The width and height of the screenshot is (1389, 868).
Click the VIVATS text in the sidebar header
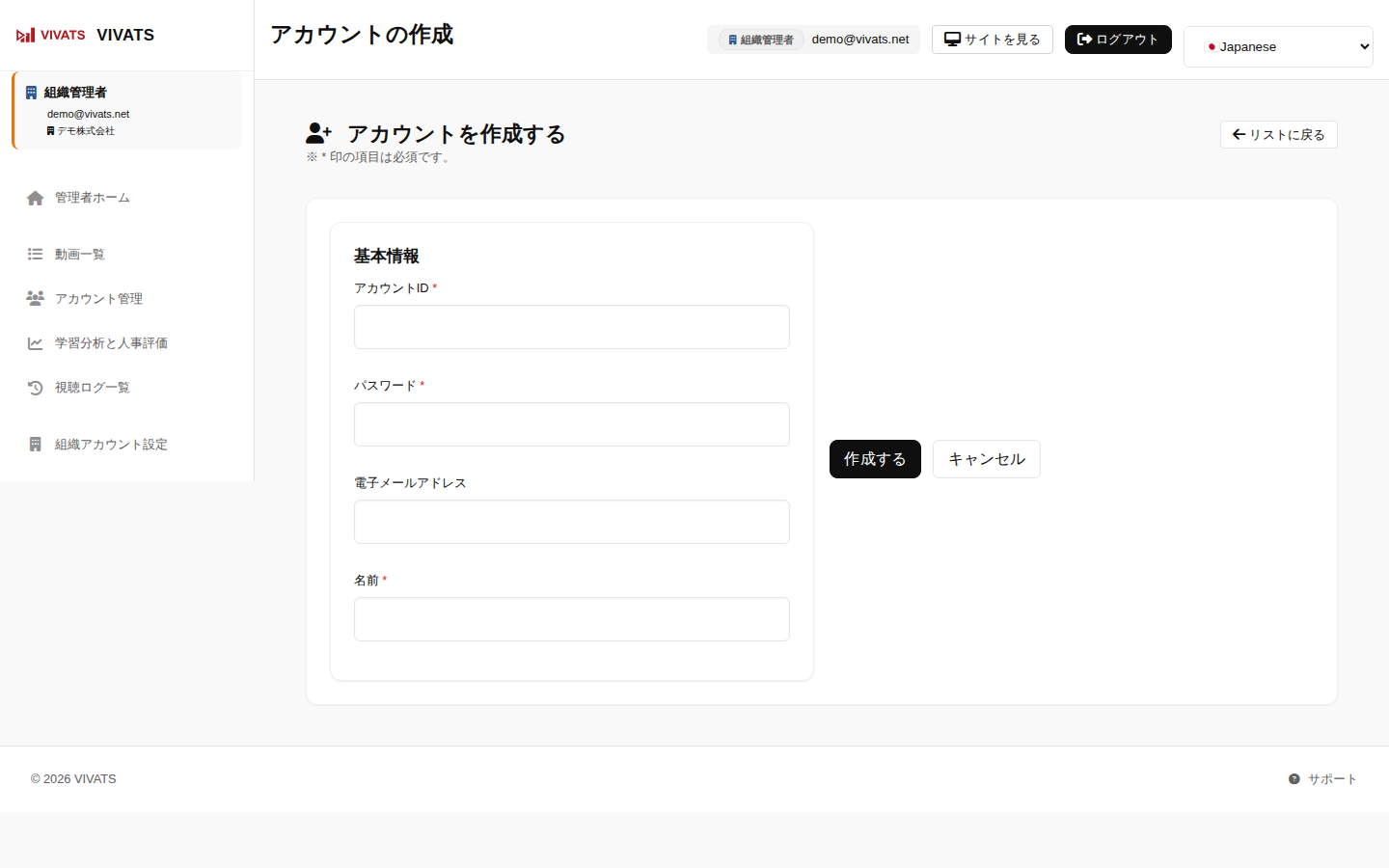(x=125, y=35)
